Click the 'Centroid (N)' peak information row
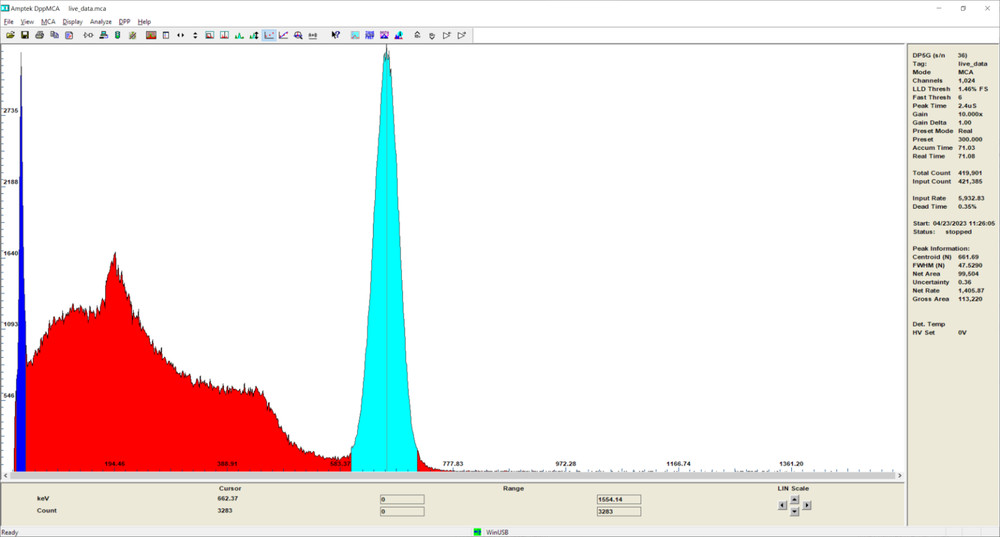Screen dimensions: 1000x537 pos(946,257)
